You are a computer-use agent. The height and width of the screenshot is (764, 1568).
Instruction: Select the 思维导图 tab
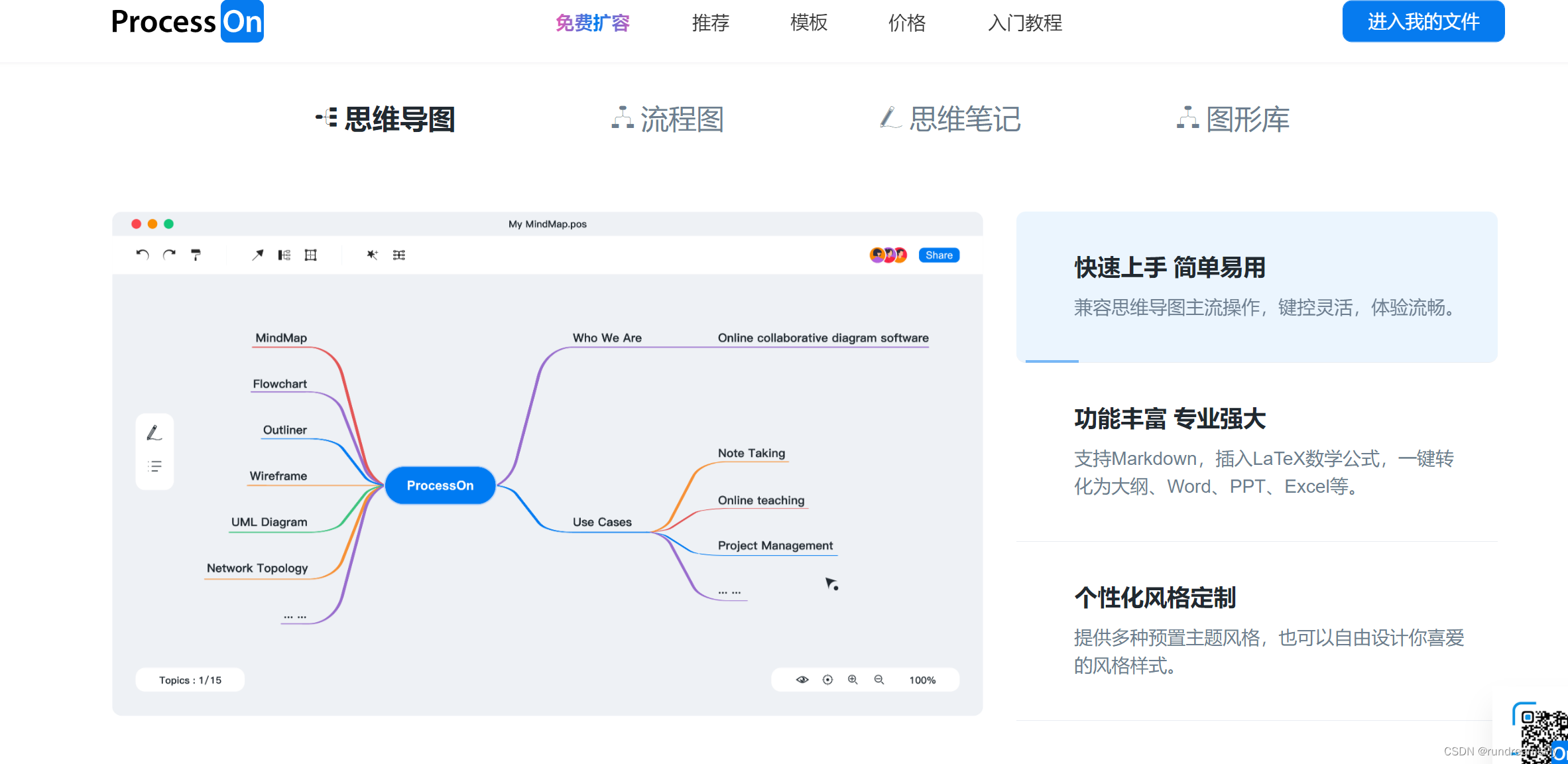point(385,119)
